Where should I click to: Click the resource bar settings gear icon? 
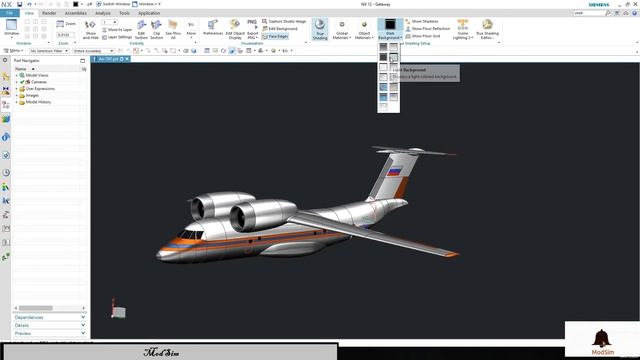(x=5, y=60)
